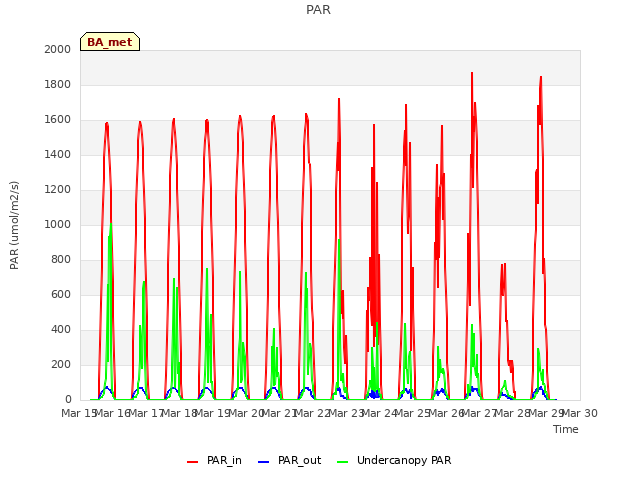
Task: Click the y-axis label PAR (umol/m2/s)
Action: tap(14, 225)
